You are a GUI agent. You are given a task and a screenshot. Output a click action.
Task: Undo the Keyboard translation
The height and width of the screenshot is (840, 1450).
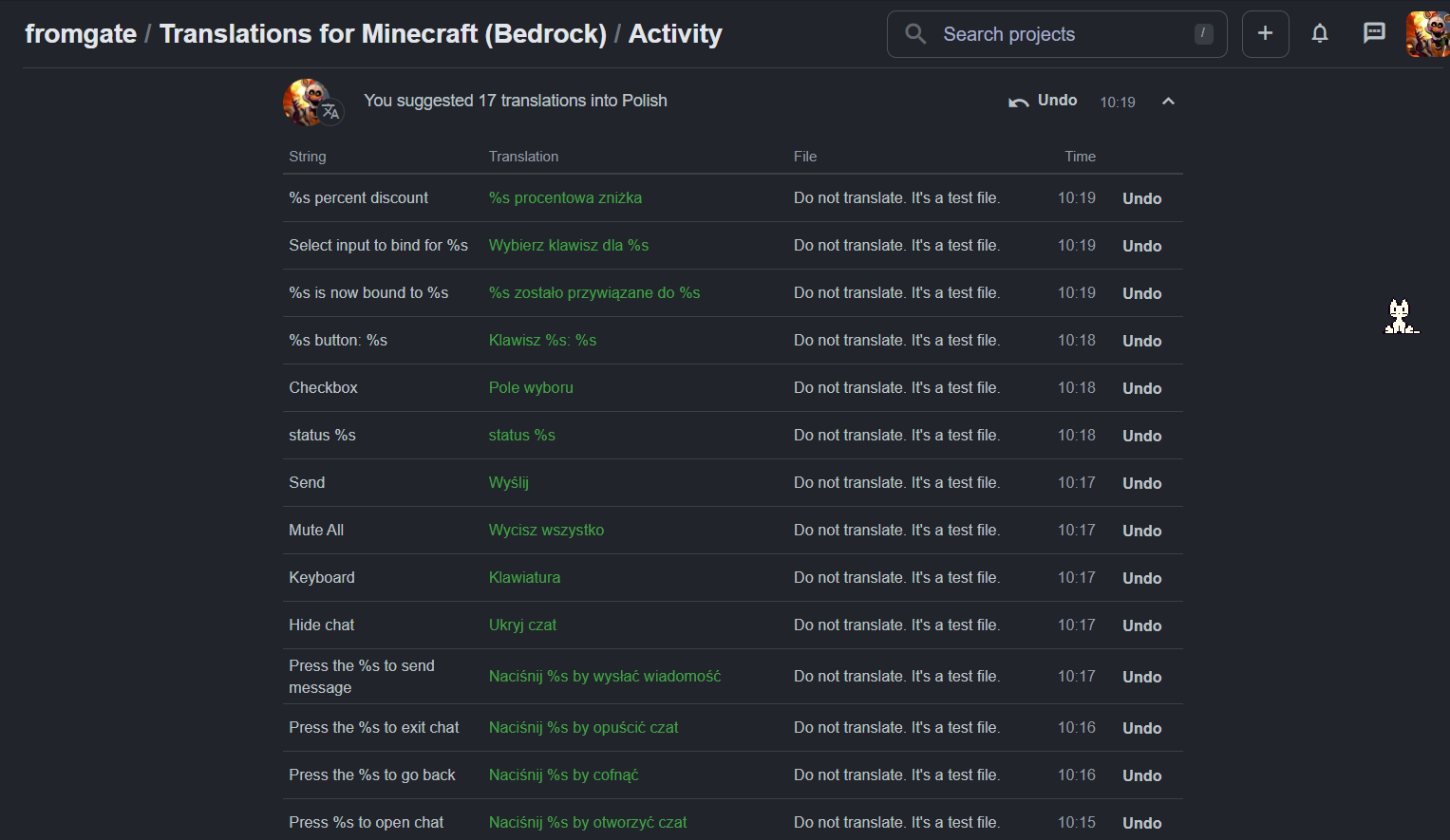click(1141, 578)
